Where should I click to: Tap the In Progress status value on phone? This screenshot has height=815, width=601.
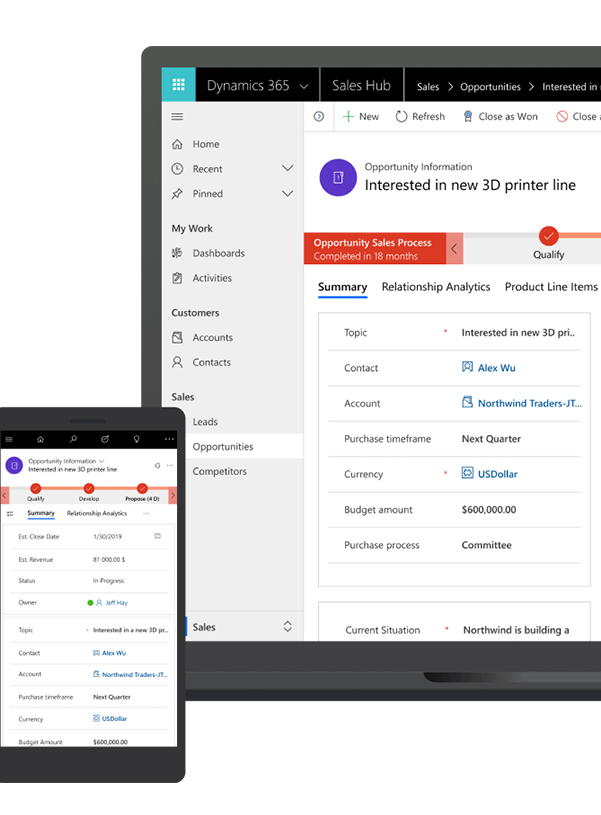[x=108, y=581]
